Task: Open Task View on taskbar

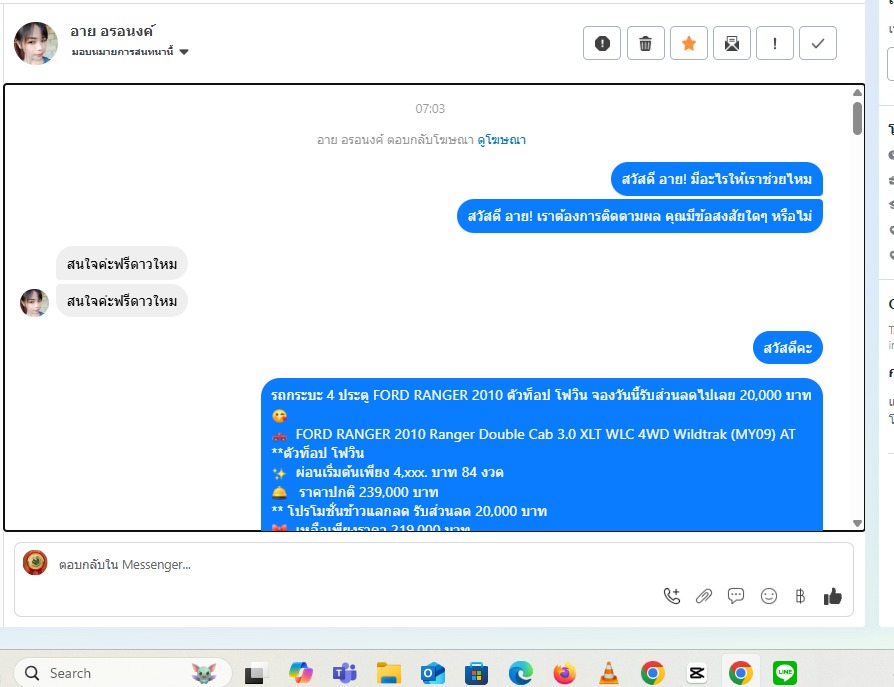Action: tap(254, 674)
